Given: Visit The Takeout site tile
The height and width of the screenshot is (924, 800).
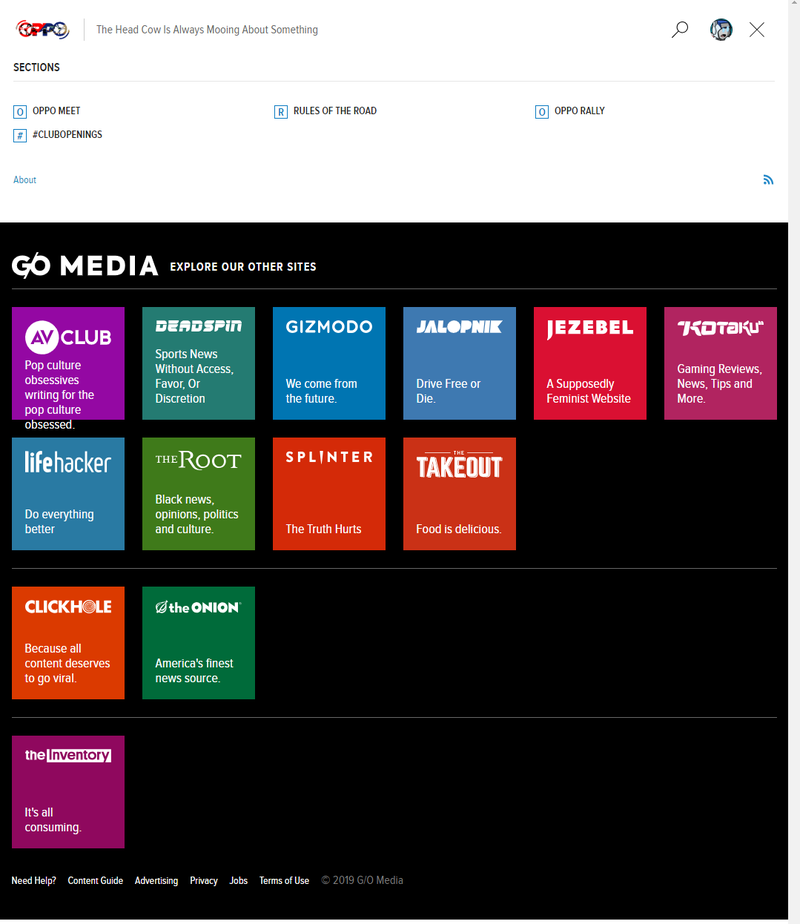Looking at the screenshot, I should (x=459, y=494).
